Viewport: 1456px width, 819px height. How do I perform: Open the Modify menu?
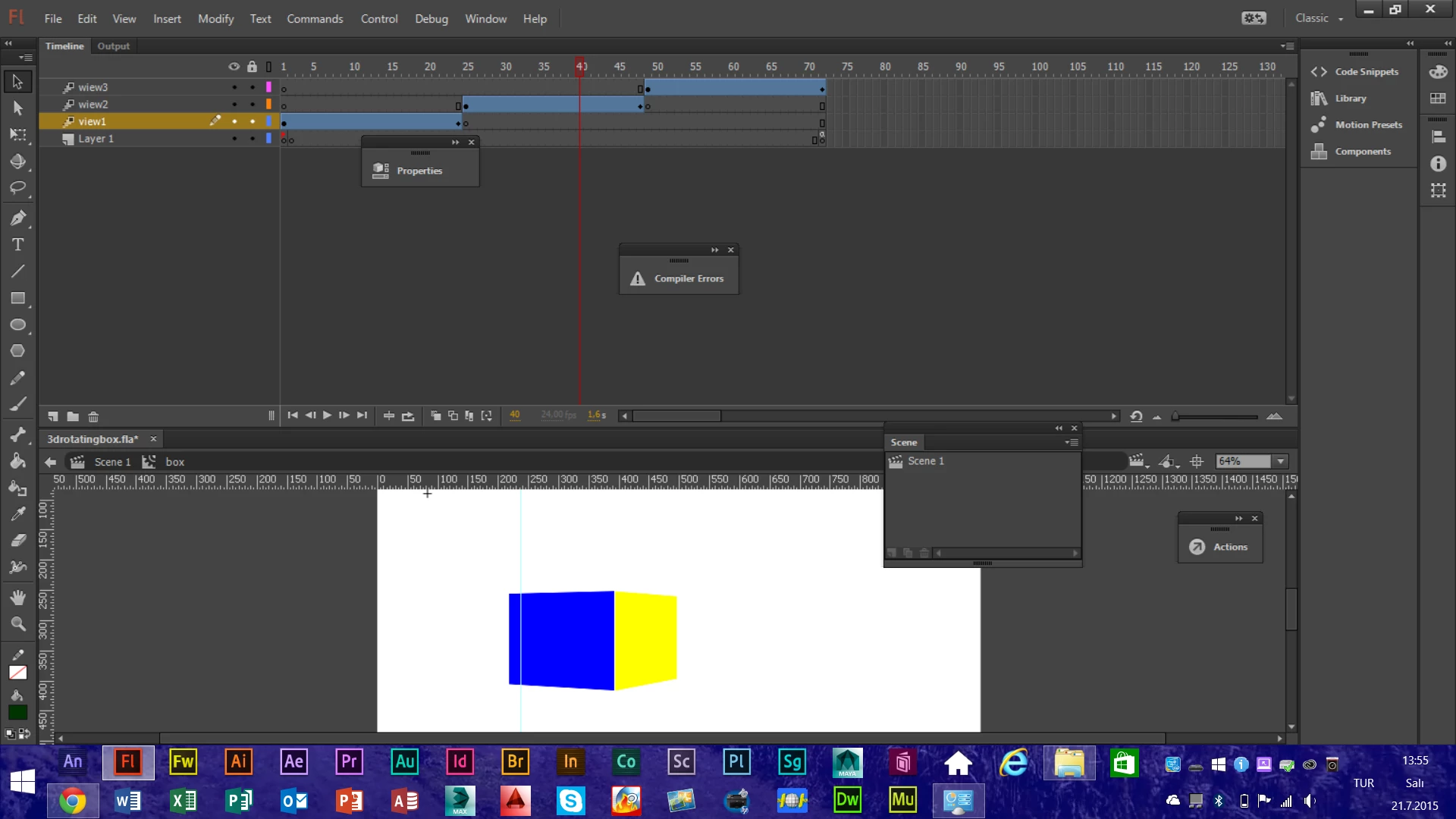(x=215, y=19)
